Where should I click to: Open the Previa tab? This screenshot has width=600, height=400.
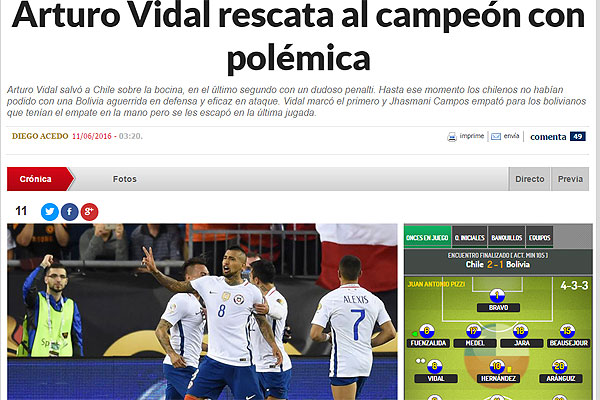click(570, 179)
